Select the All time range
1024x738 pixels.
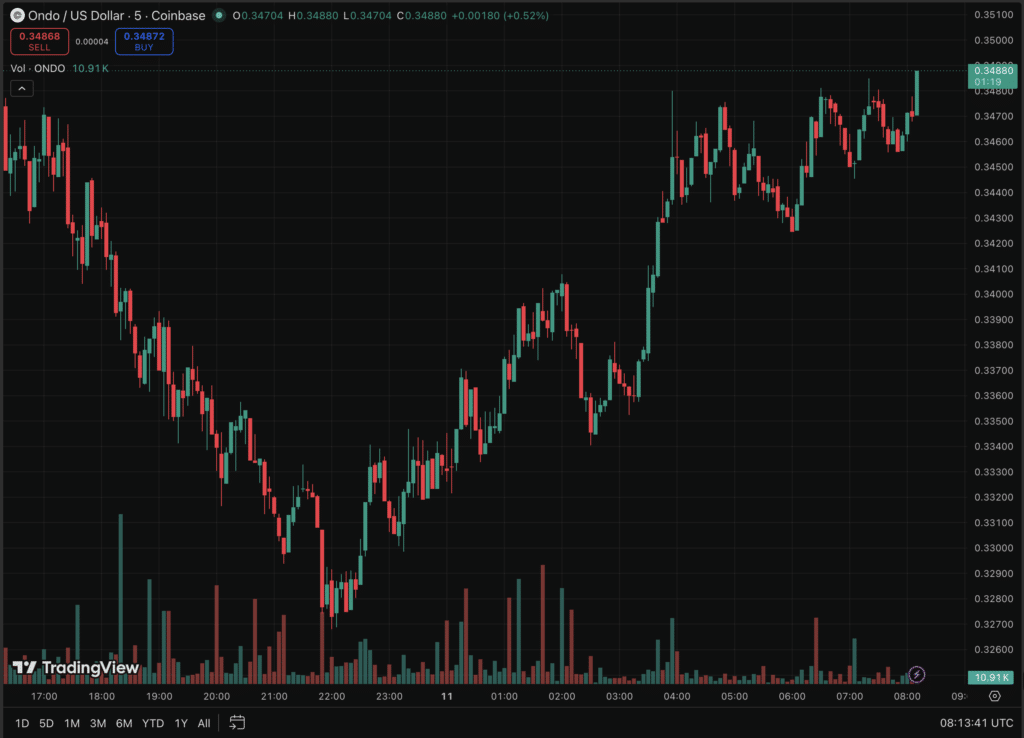point(204,723)
